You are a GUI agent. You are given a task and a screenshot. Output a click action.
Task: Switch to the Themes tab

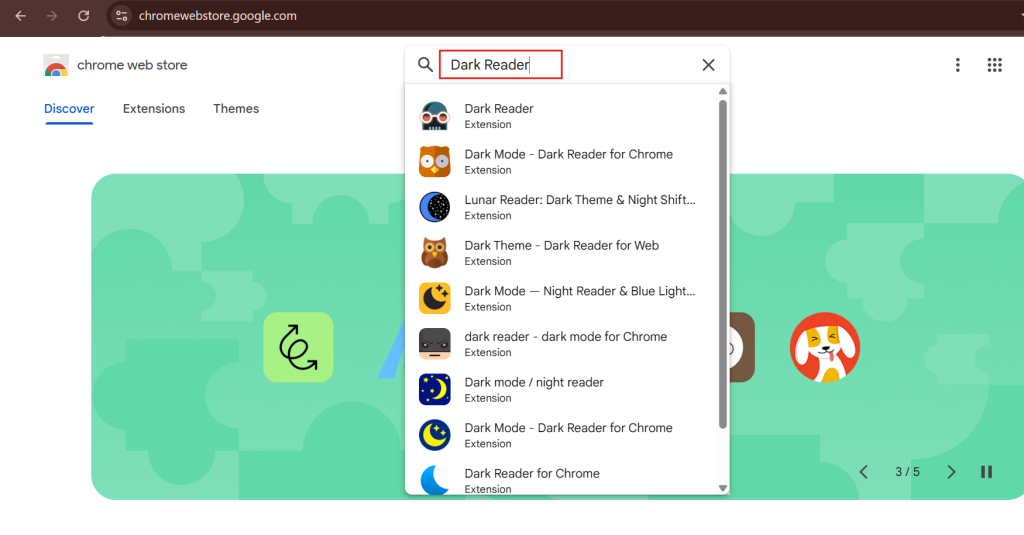(236, 109)
